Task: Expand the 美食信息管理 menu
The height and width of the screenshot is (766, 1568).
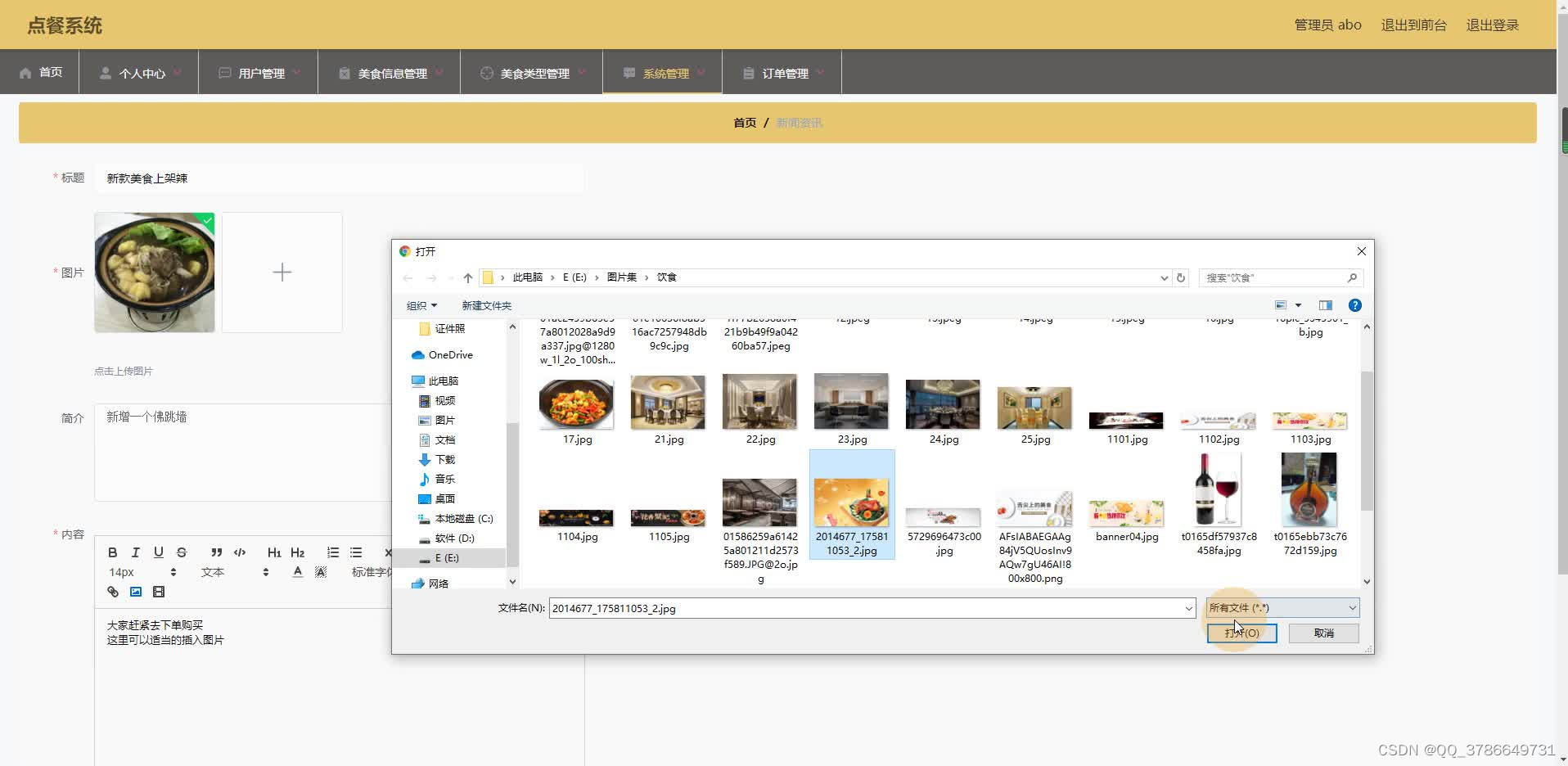Action: tap(390, 73)
